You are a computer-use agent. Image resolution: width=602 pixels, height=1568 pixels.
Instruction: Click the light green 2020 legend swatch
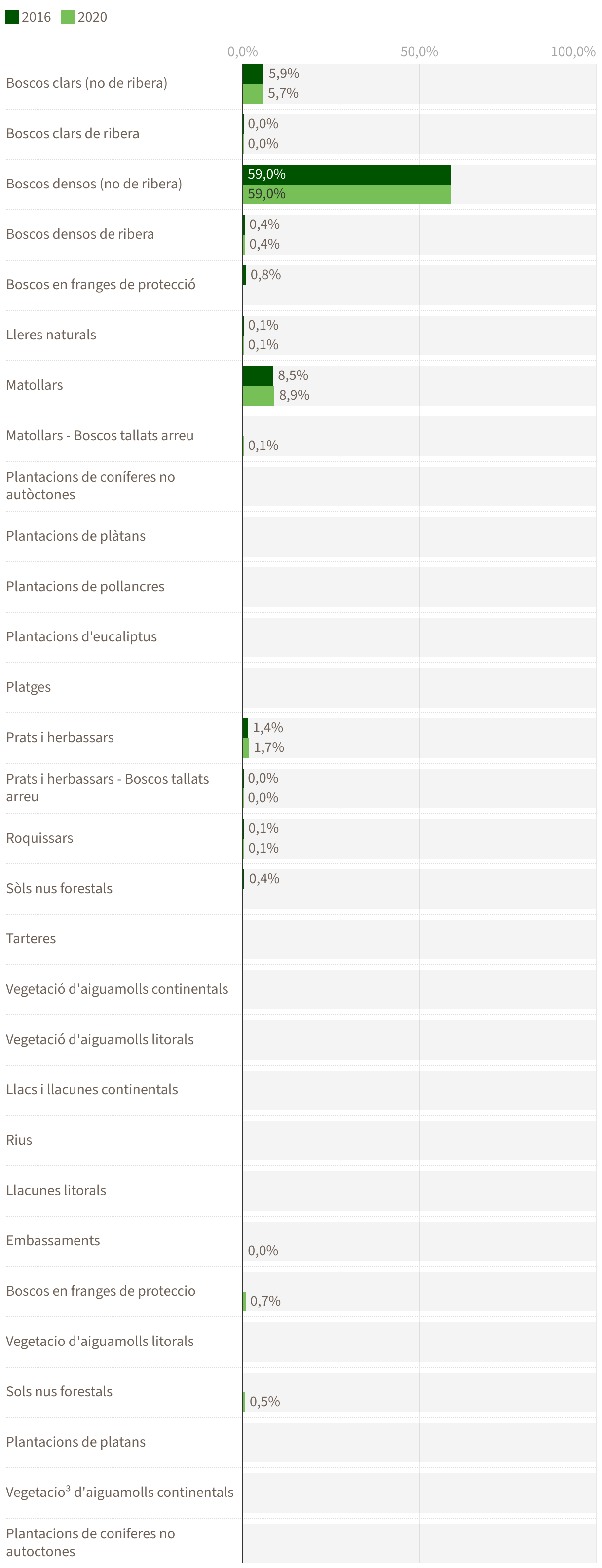(x=68, y=16)
